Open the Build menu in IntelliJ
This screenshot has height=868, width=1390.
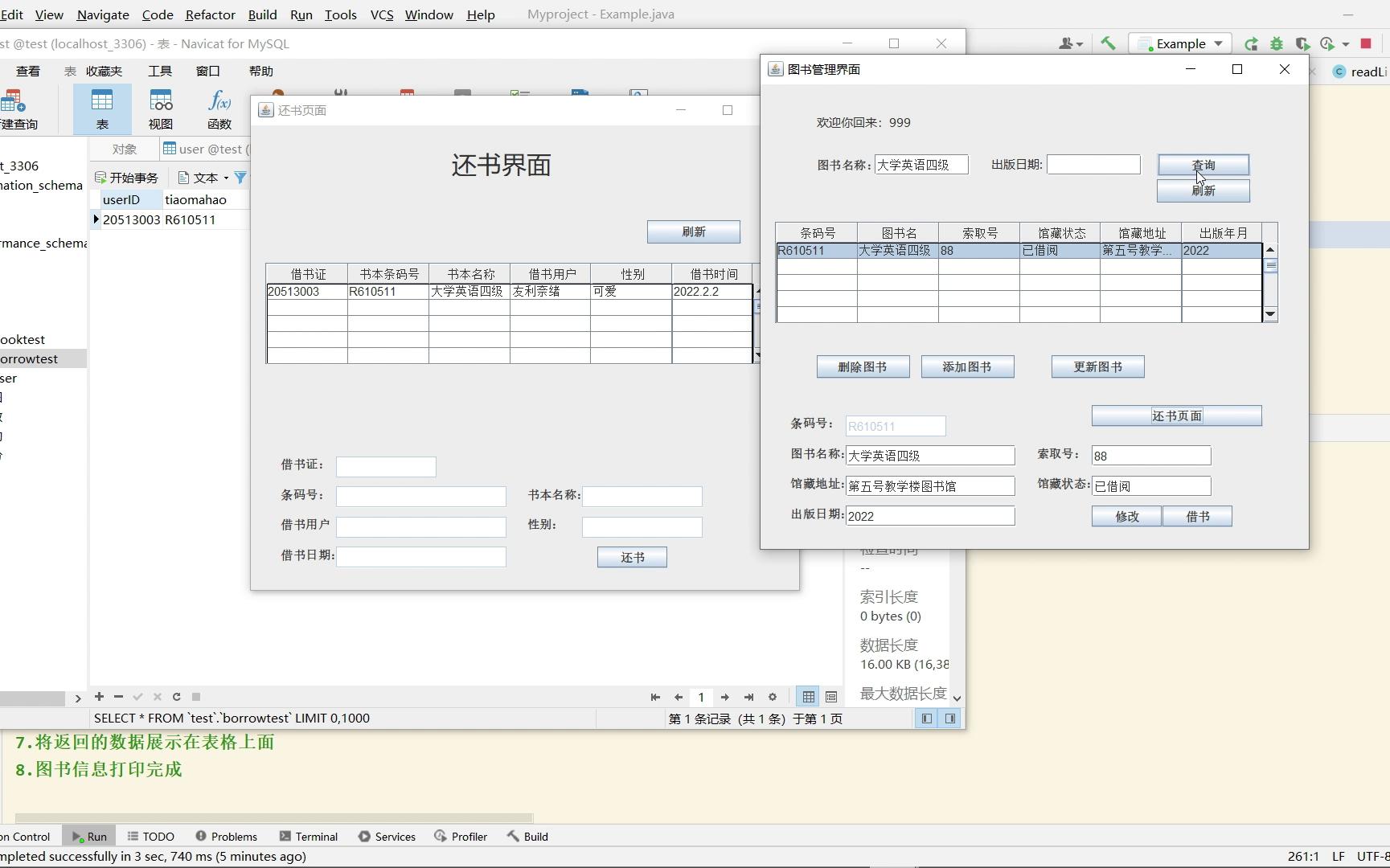pyautogui.click(x=262, y=14)
